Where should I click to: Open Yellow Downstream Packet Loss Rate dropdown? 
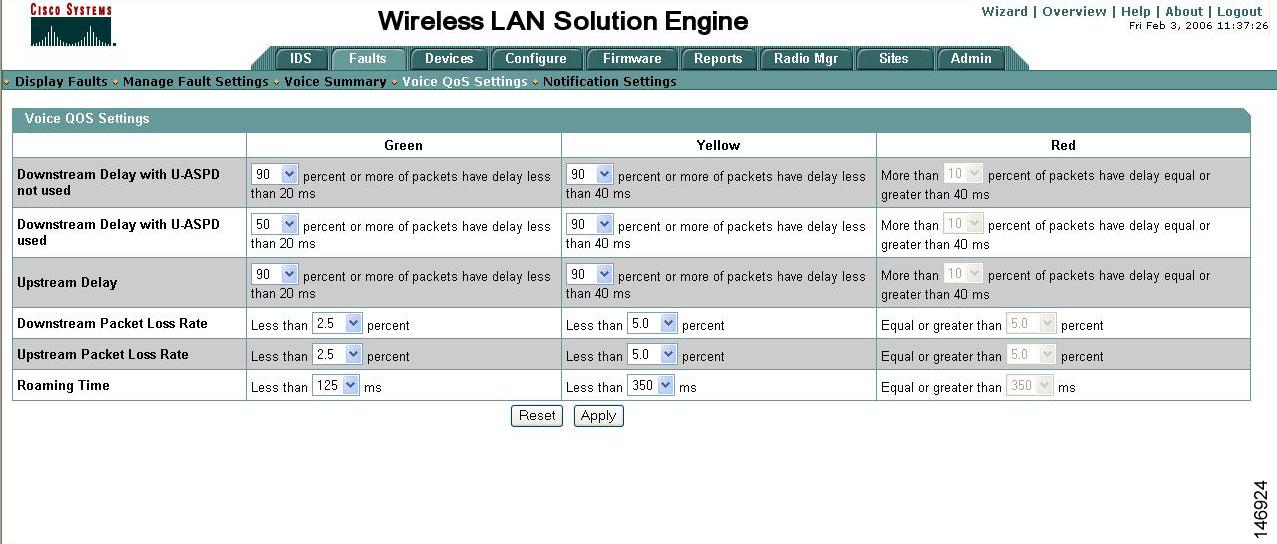coord(652,323)
